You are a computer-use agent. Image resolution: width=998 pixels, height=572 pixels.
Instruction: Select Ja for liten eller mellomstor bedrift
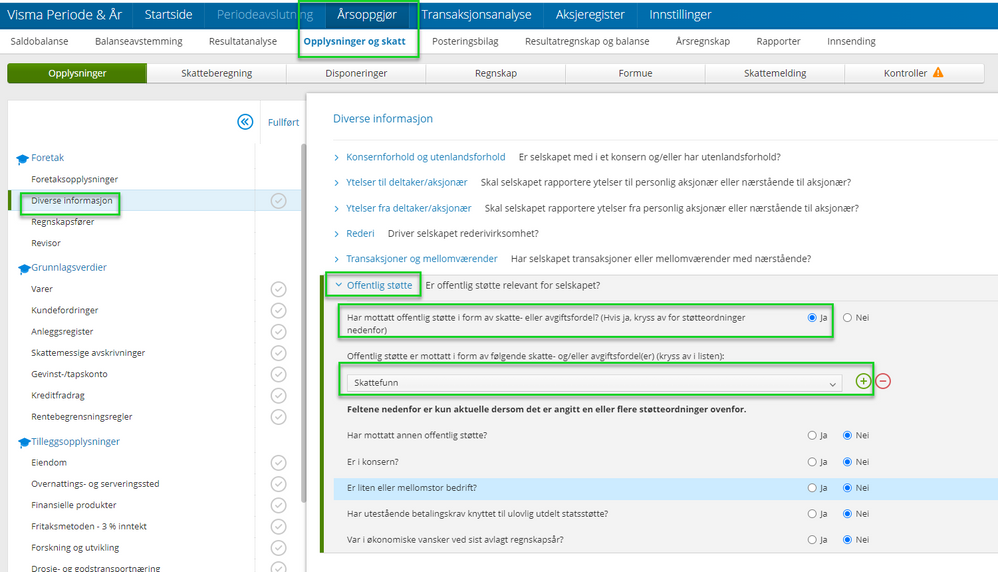click(x=812, y=488)
